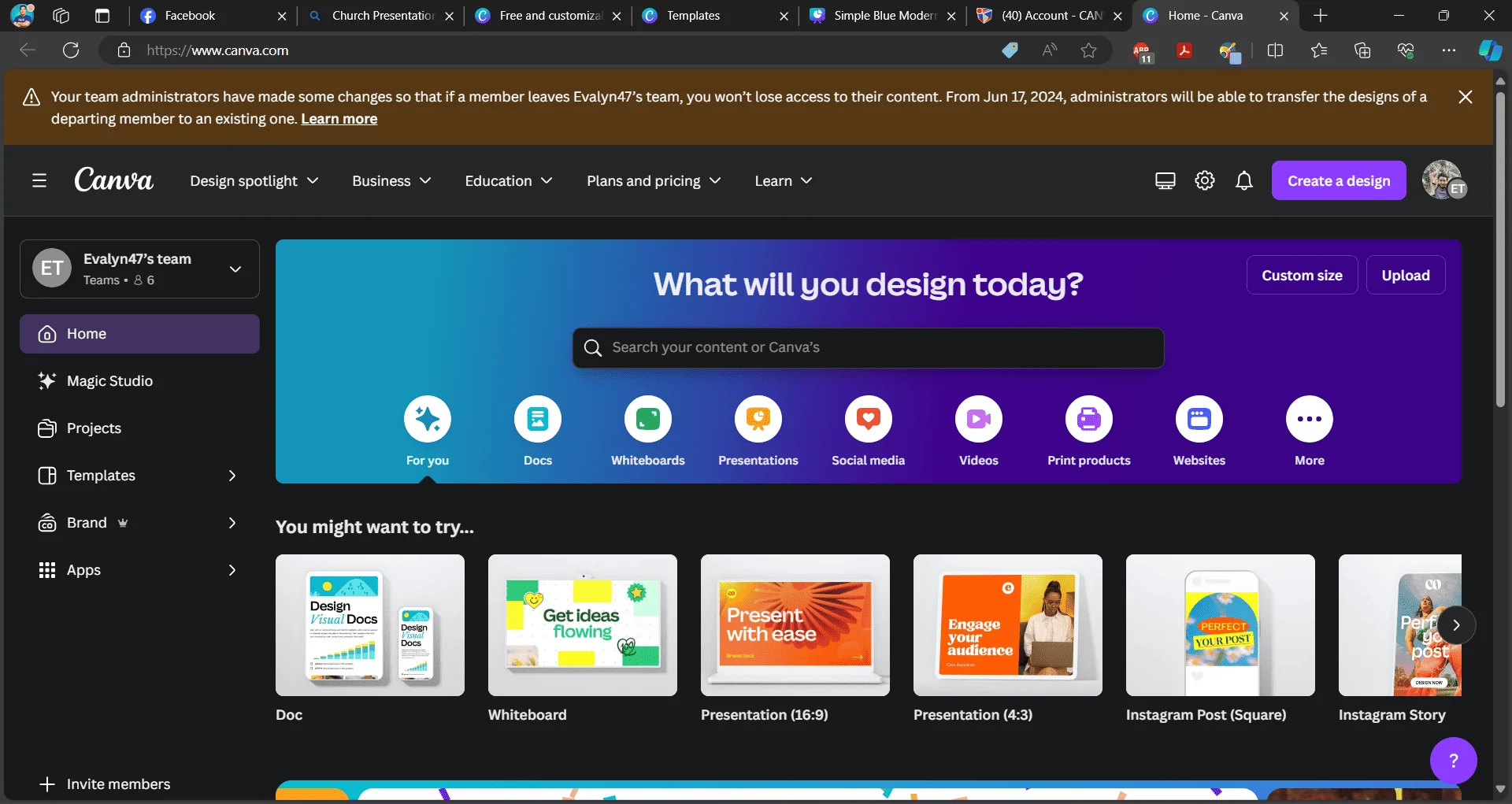This screenshot has height=804, width=1512.
Task: Click Invite members in the sidebar
Action: point(105,784)
